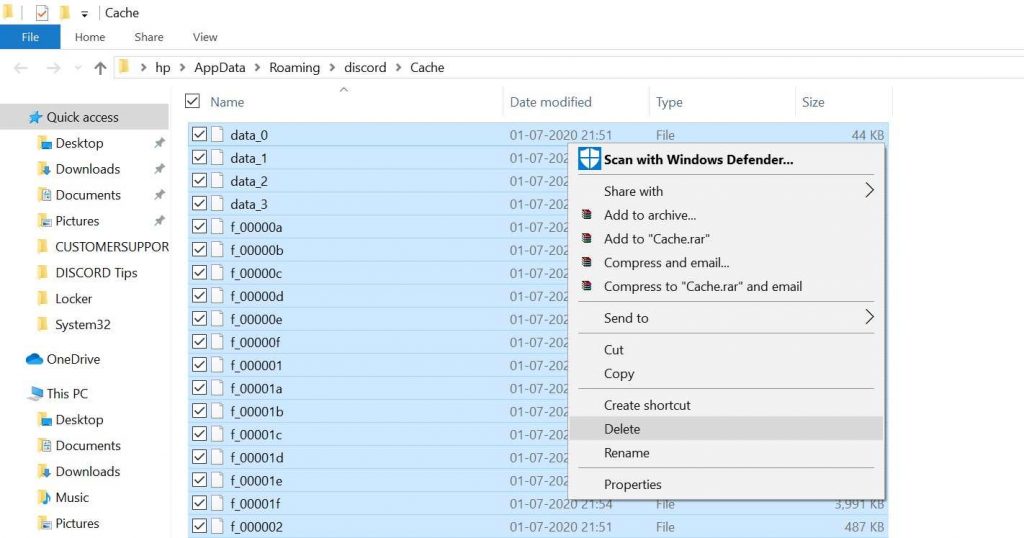The image size is (1024, 538).
Task: Expand breadcrumb chevron after discord
Action: pyautogui.click(x=398, y=68)
